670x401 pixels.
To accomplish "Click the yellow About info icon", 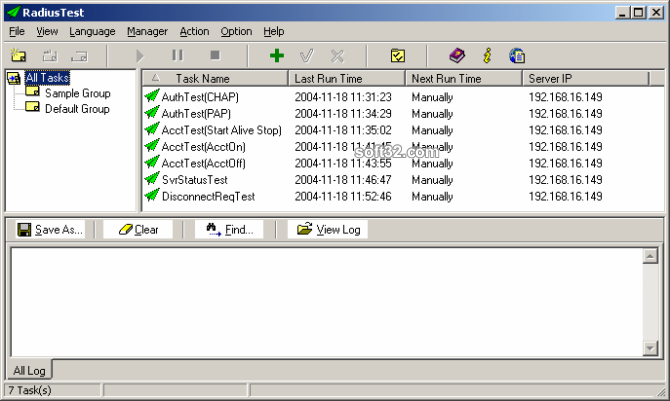I will click(487, 56).
